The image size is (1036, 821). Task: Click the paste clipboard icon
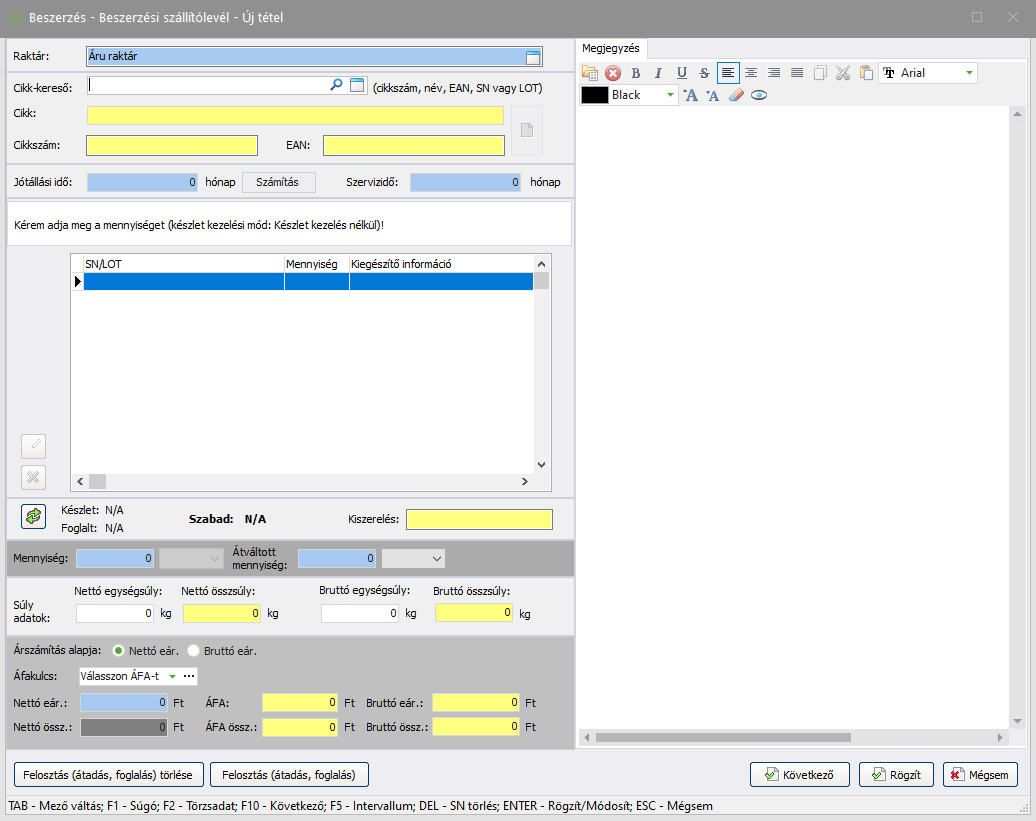pyautogui.click(x=866, y=73)
